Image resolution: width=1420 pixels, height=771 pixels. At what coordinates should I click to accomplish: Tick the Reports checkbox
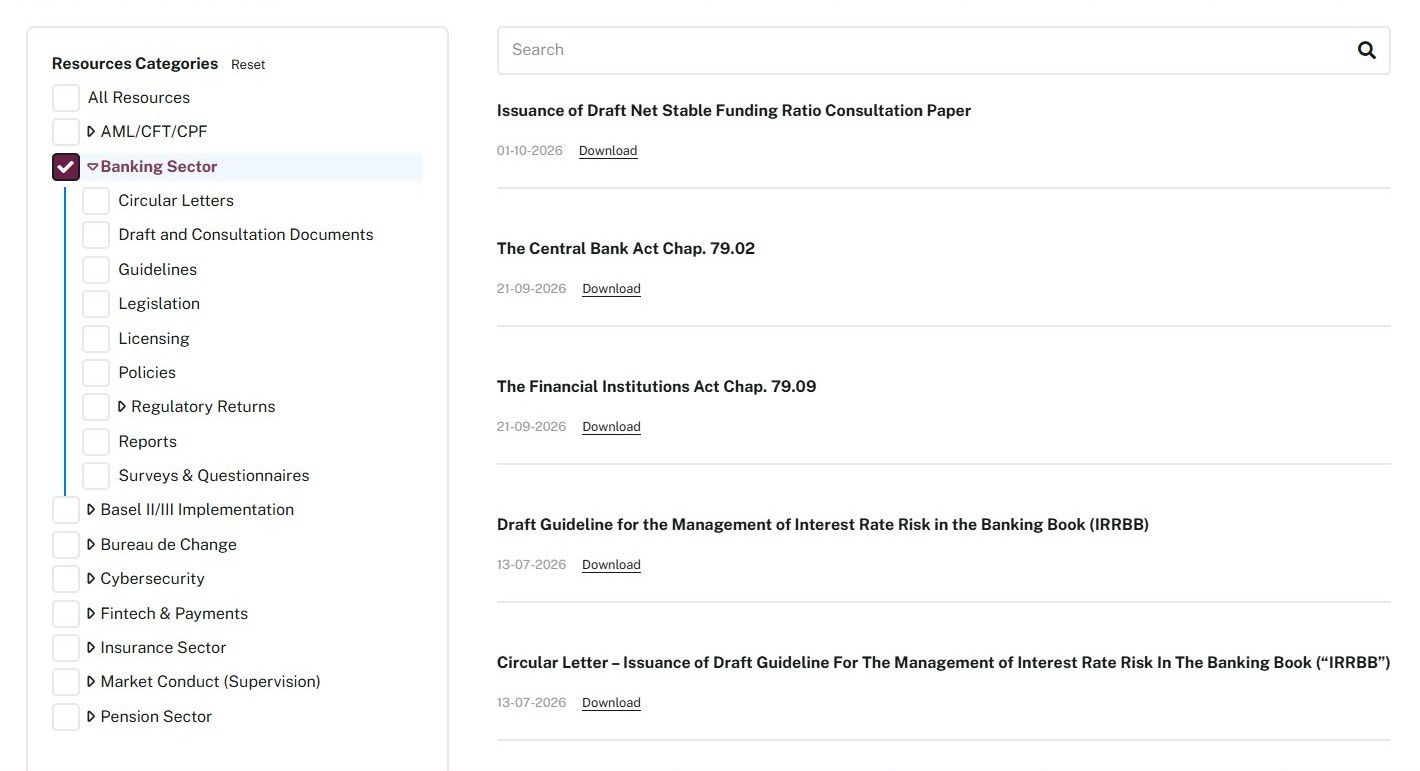96,442
